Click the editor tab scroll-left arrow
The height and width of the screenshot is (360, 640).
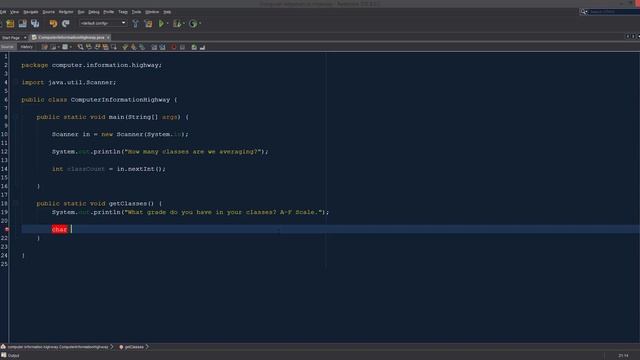tap(627, 36)
